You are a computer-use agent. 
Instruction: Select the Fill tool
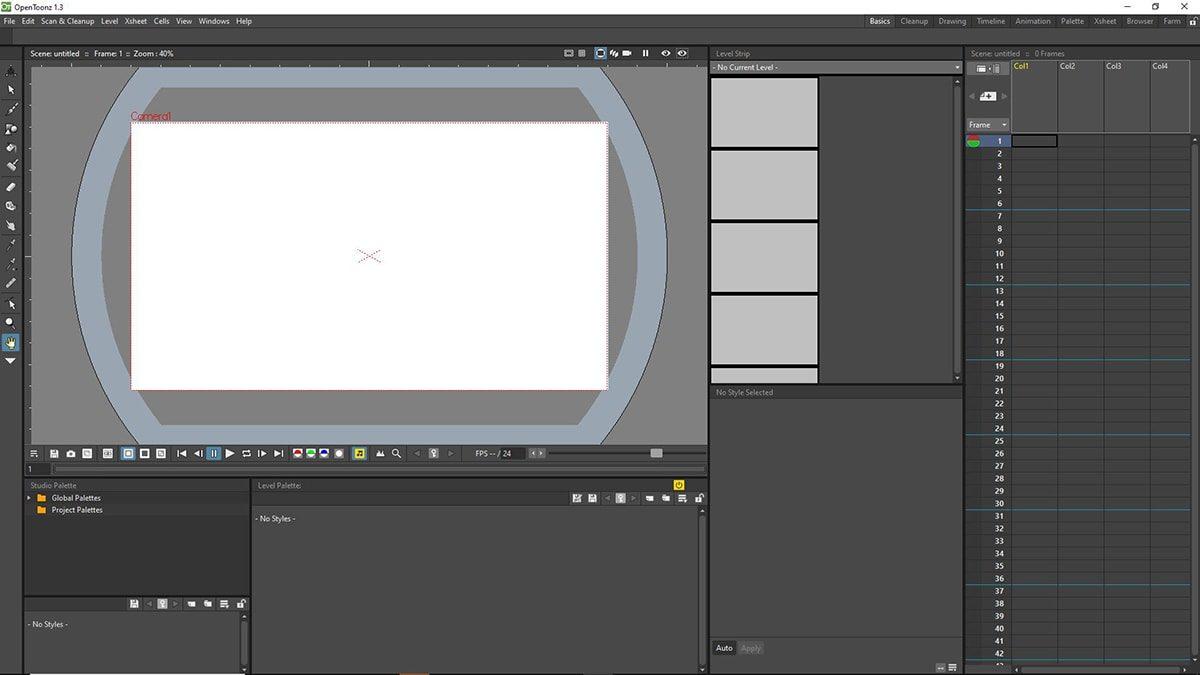click(x=11, y=146)
